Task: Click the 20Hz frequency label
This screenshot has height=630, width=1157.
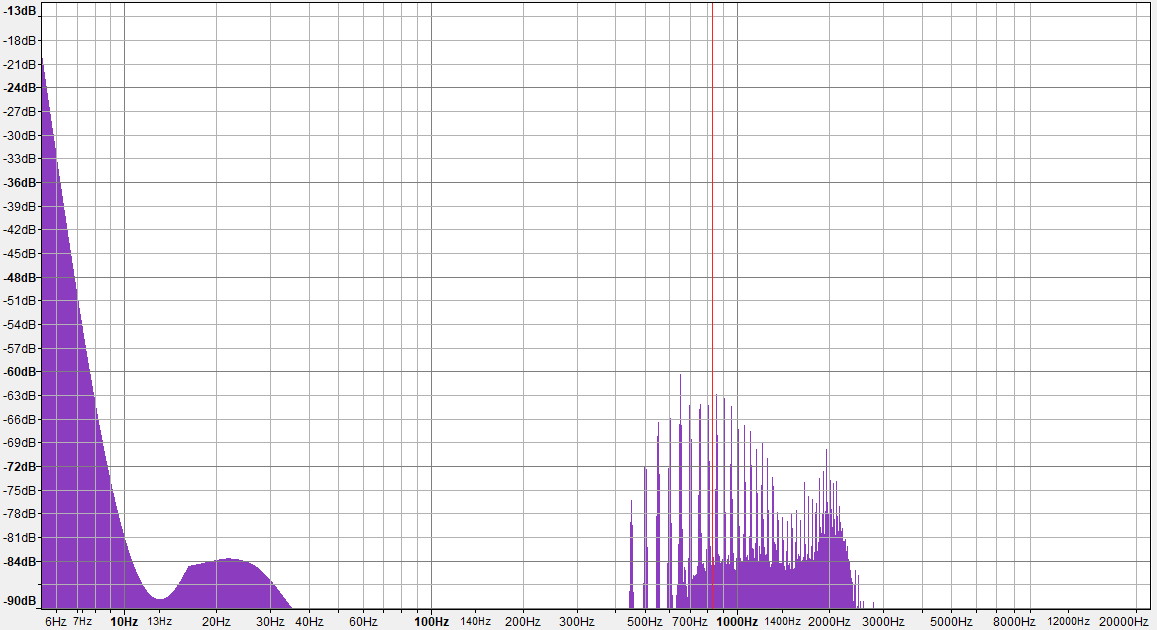Action: [x=216, y=622]
